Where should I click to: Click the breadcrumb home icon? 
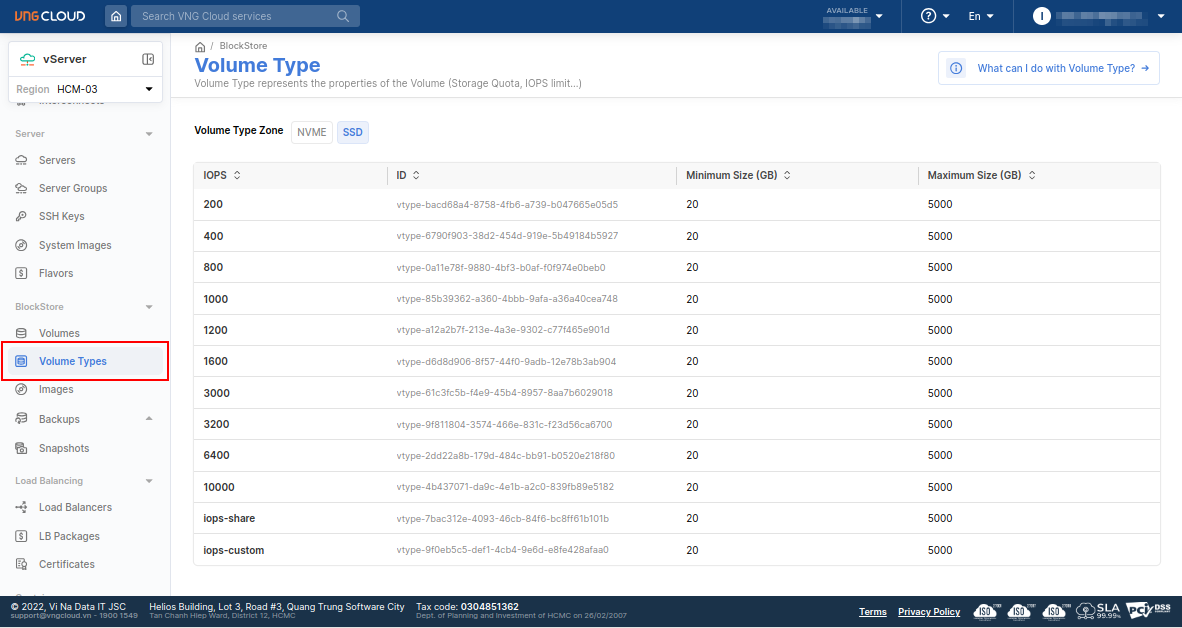click(200, 47)
